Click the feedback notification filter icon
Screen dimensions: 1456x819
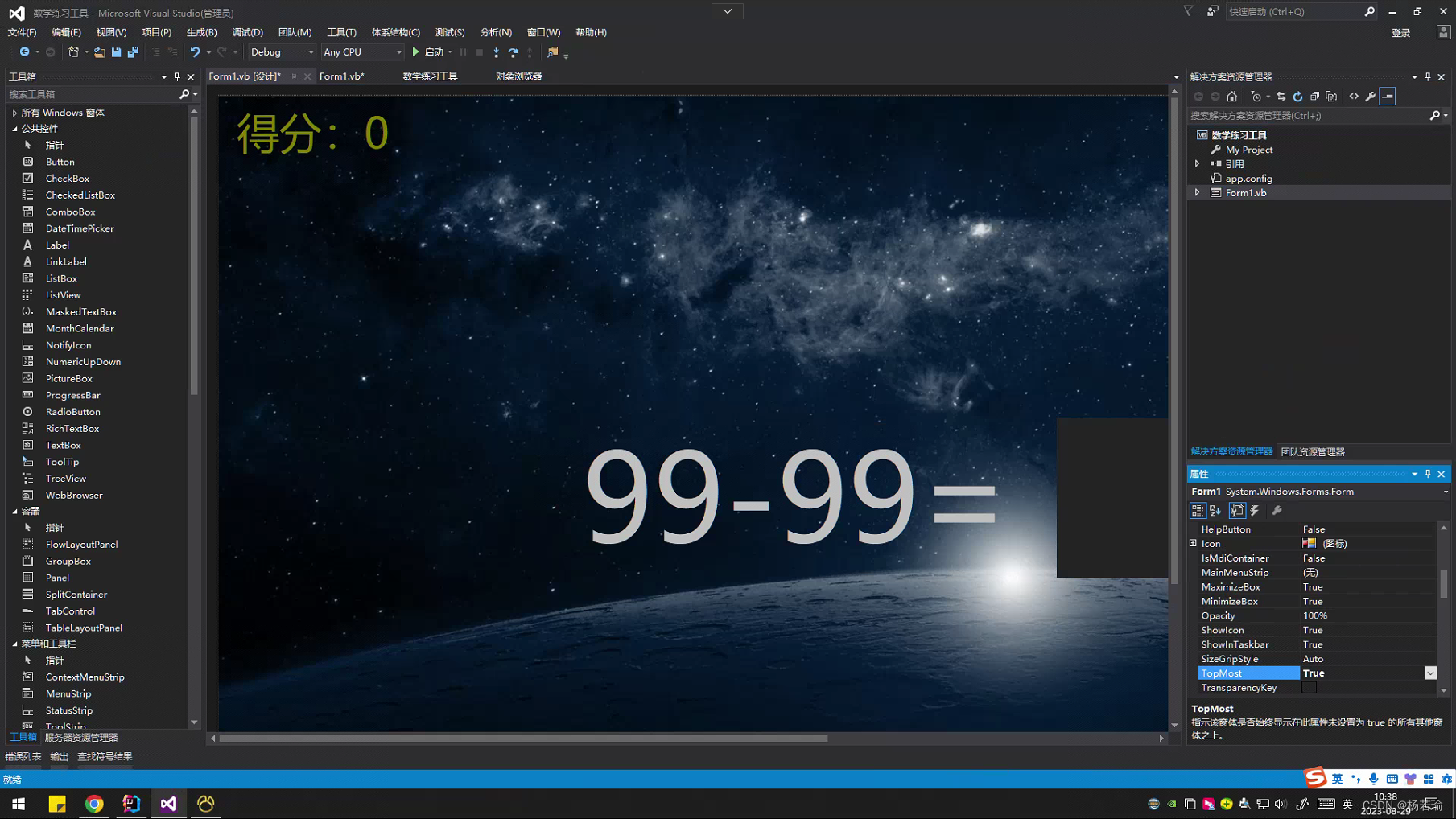pos(1188,11)
